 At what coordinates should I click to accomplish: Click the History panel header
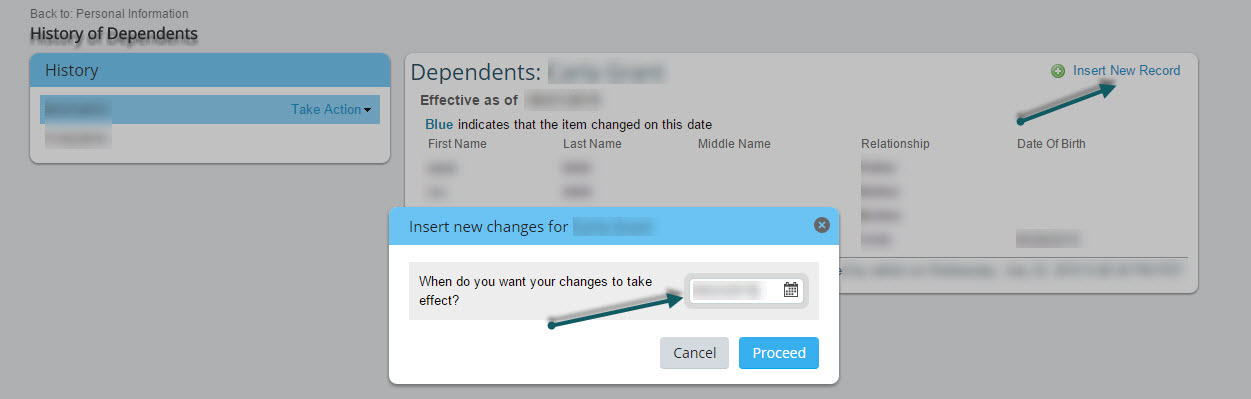pos(210,70)
